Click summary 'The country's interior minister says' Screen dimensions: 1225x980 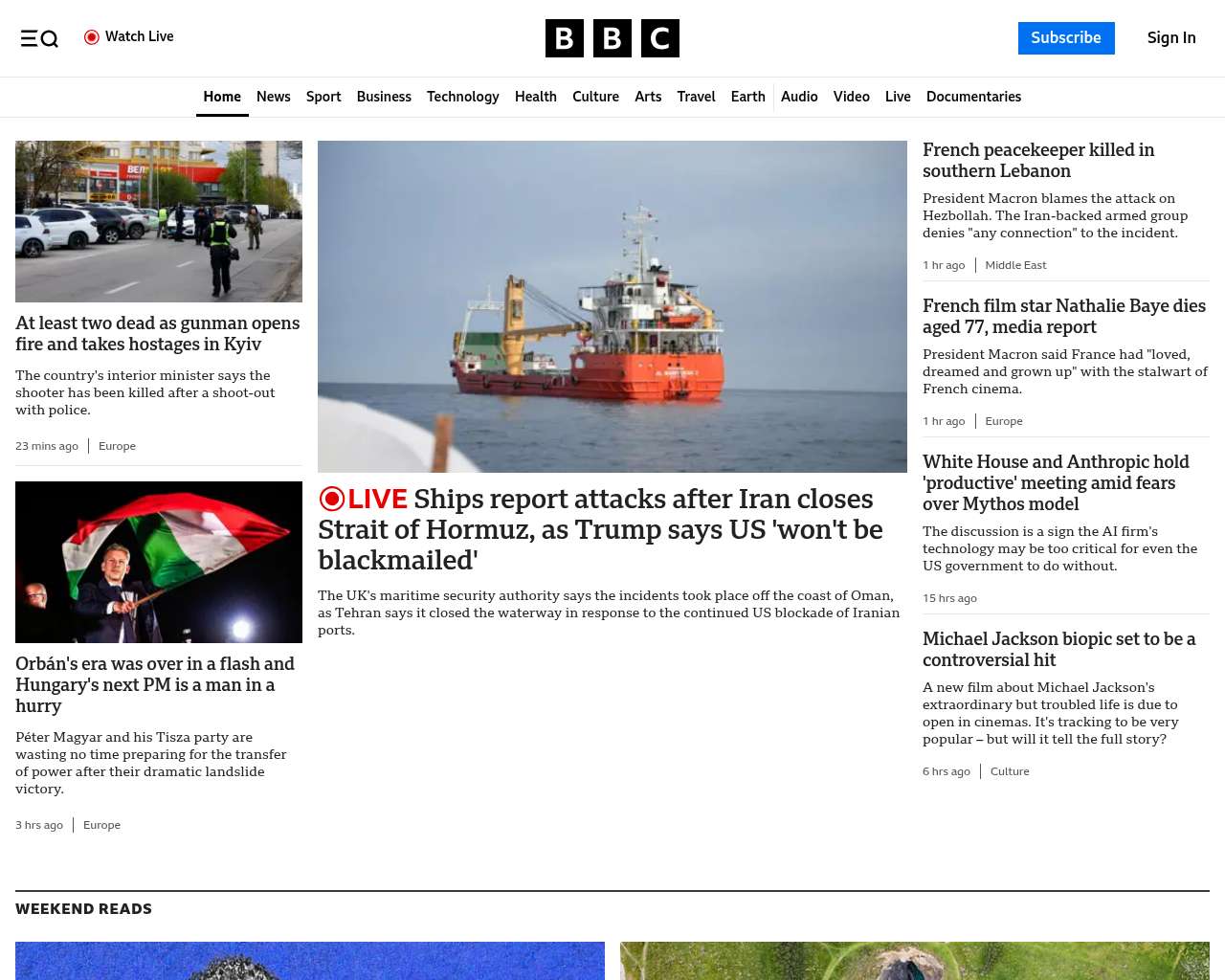[145, 392]
